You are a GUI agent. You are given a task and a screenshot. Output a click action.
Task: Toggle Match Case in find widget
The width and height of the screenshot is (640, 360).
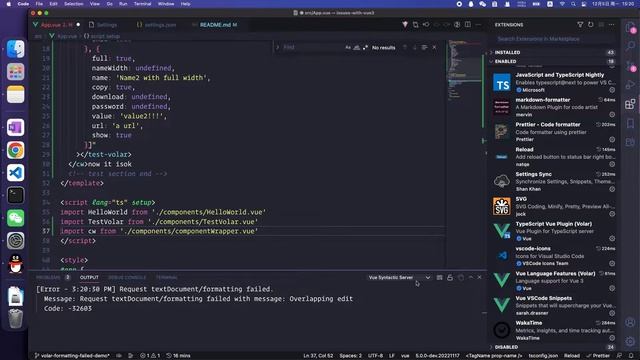click(x=348, y=47)
